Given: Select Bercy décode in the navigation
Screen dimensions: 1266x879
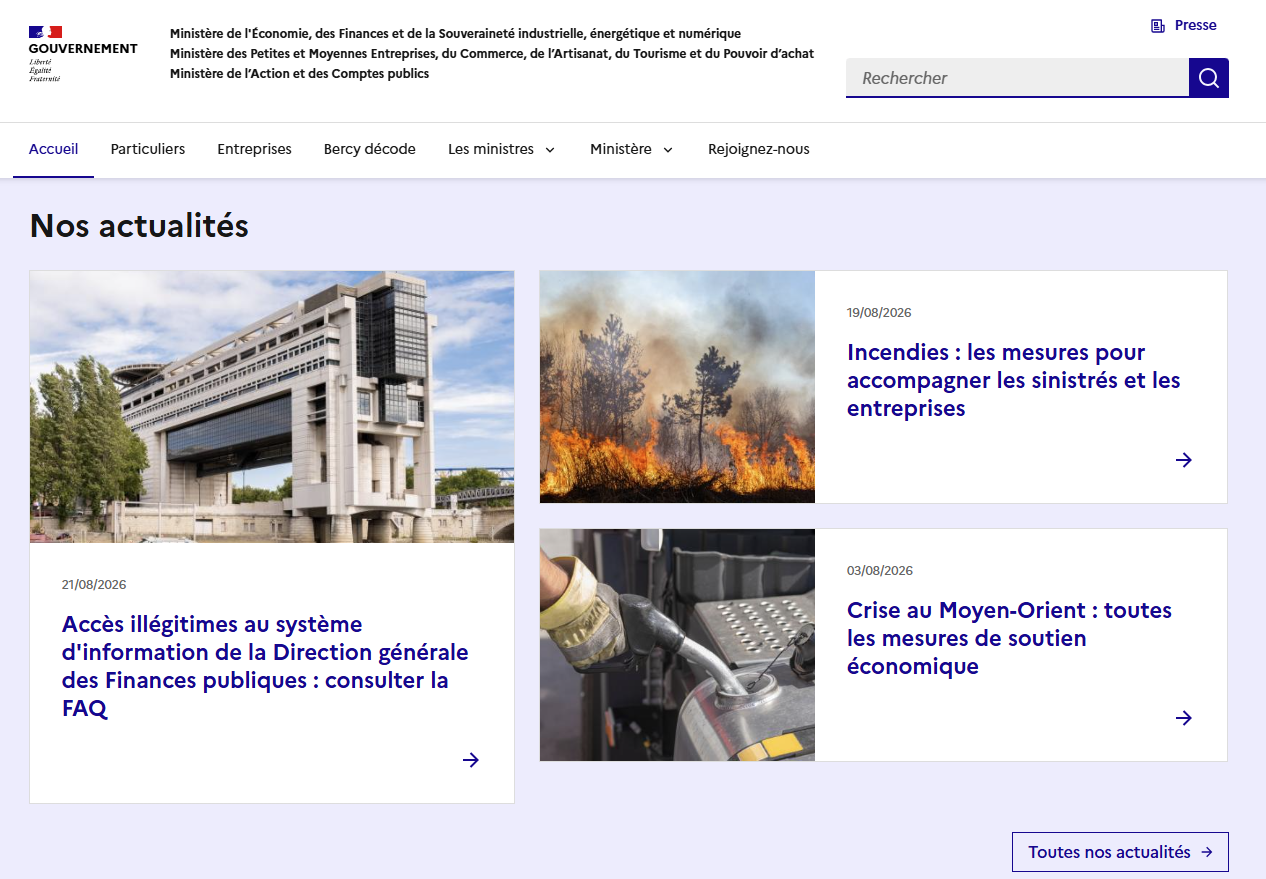Looking at the screenshot, I should pos(370,149).
